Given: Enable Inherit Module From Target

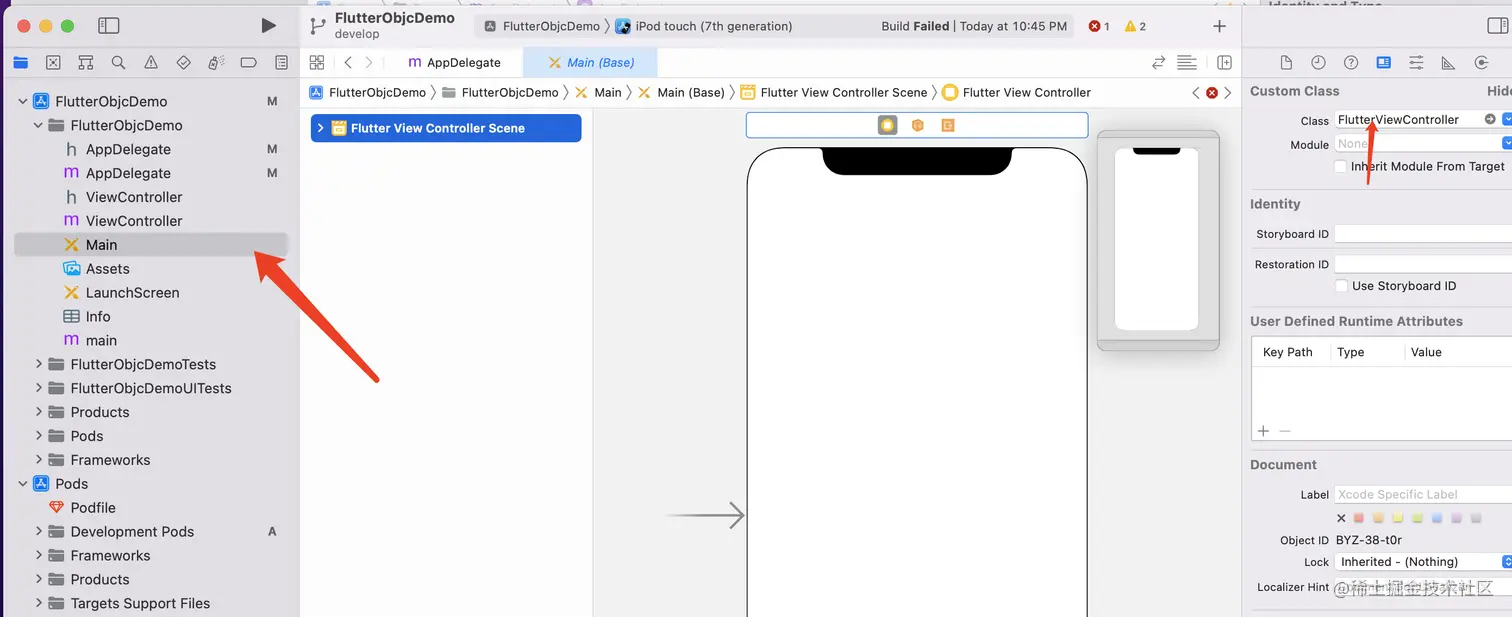Looking at the screenshot, I should [1341, 166].
